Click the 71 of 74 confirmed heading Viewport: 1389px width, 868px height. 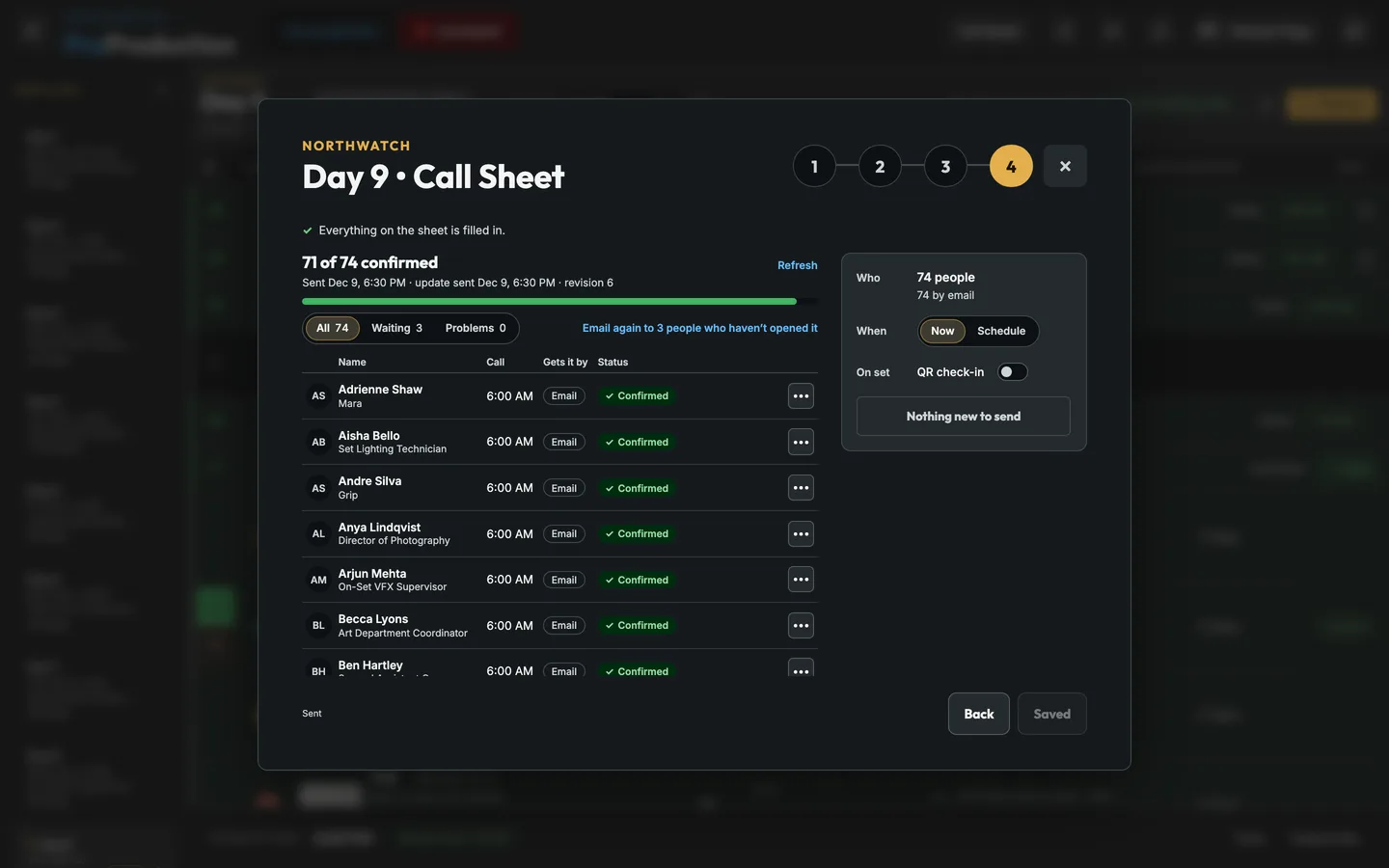(x=369, y=262)
